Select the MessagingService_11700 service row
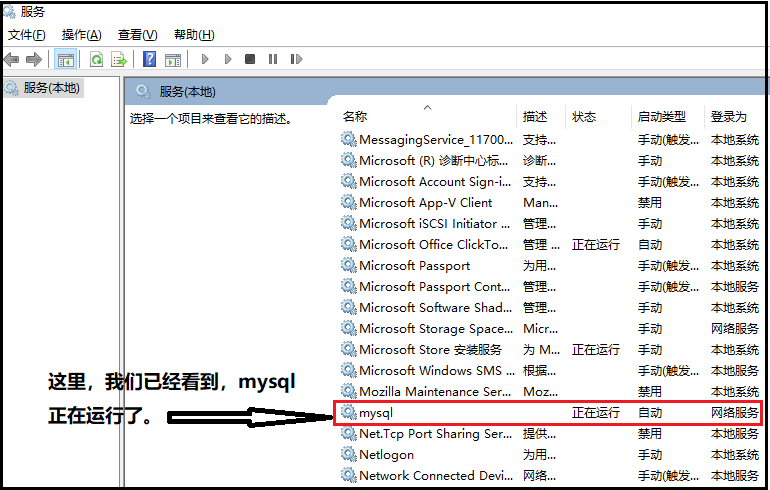770x490 pixels. (x=550, y=140)
